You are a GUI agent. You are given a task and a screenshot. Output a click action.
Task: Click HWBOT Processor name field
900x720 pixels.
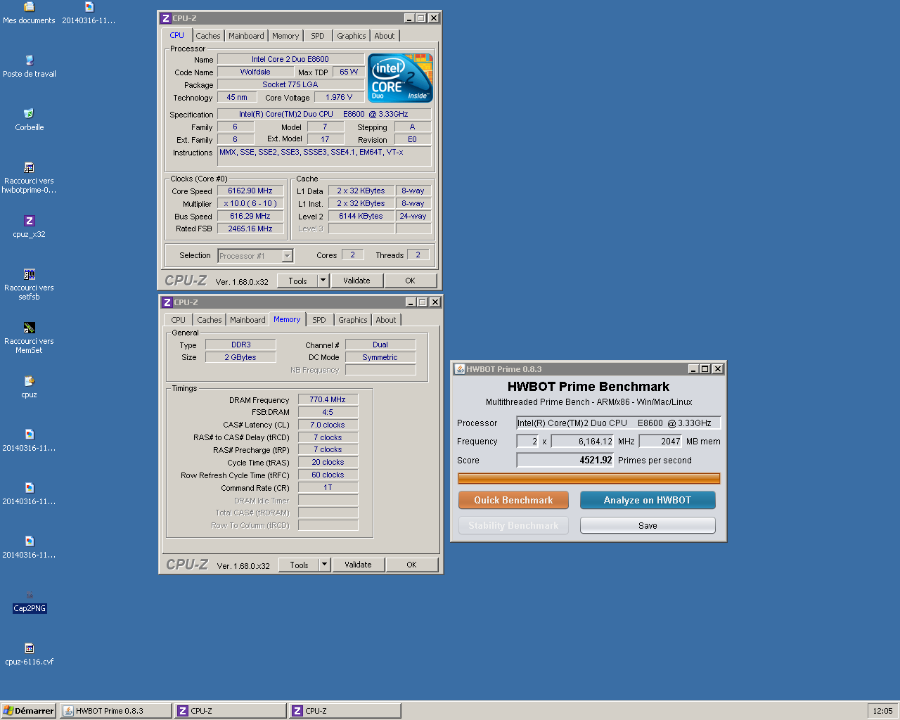pos(618,423)
